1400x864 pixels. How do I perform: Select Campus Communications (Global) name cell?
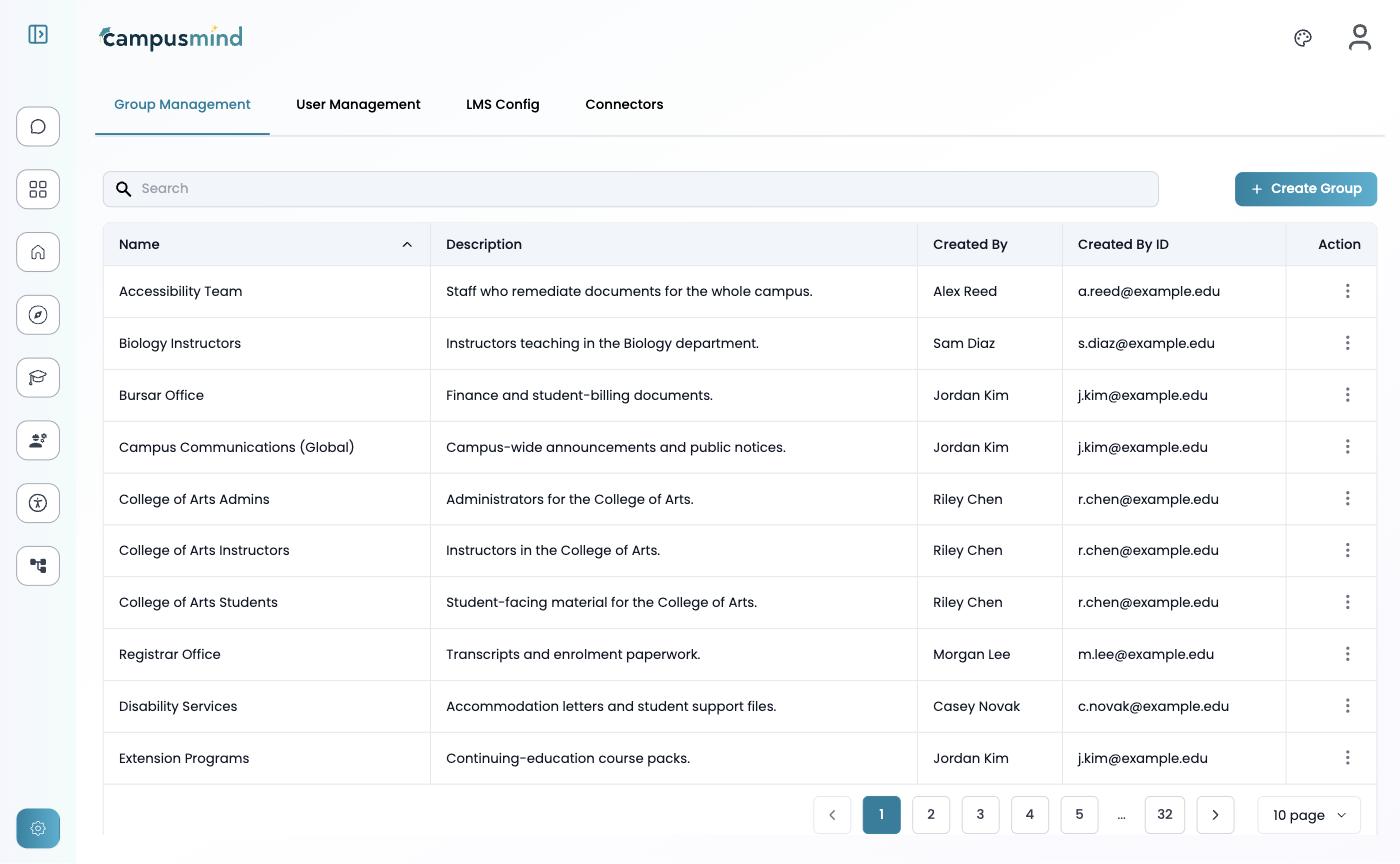pyautogui.click(x=267, y=447)
